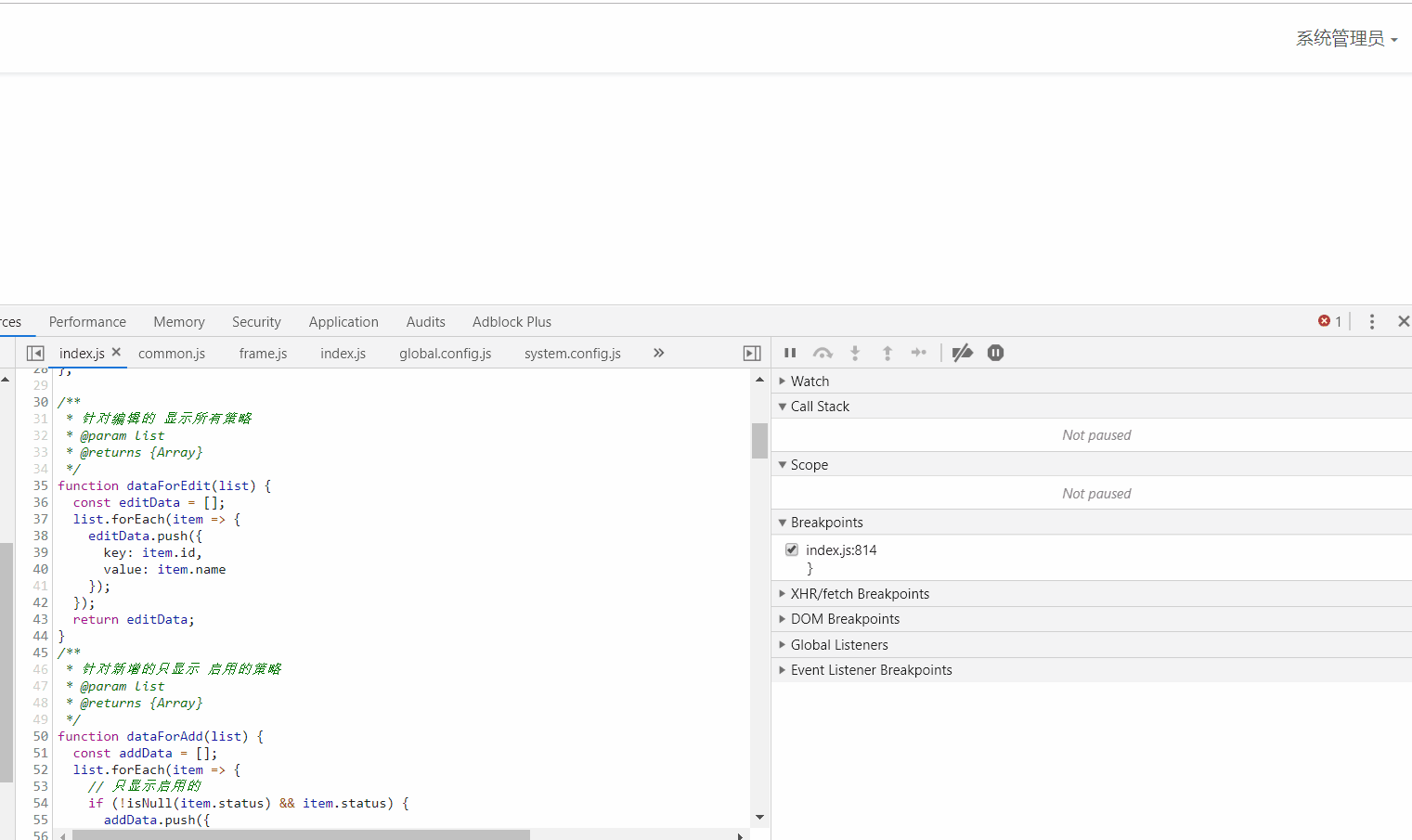Click the red error count indicator
The height and width of the screenshot is (840, 1412).
pyautogui.click(x=1329, y=321)
